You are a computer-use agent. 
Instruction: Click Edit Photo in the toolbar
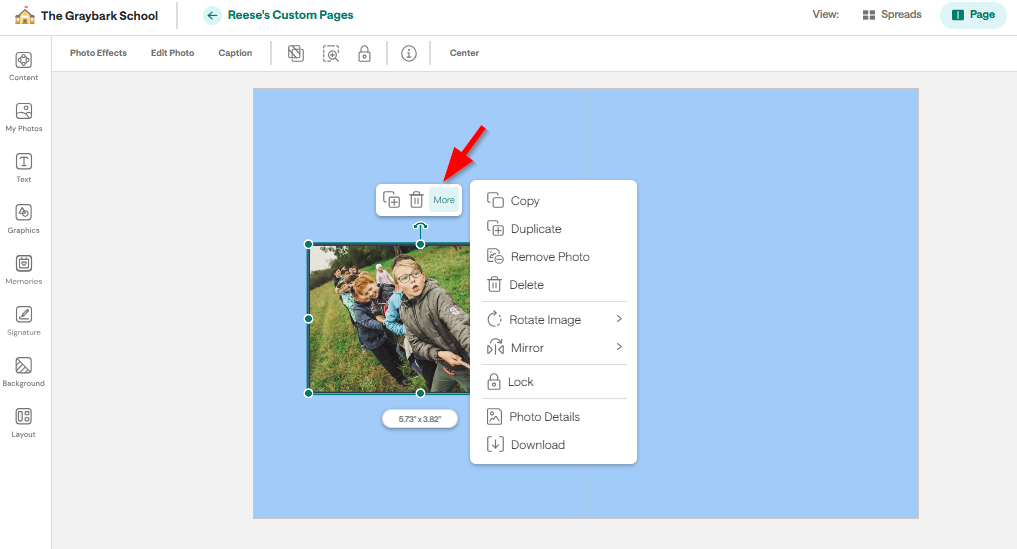click(173, 53)
